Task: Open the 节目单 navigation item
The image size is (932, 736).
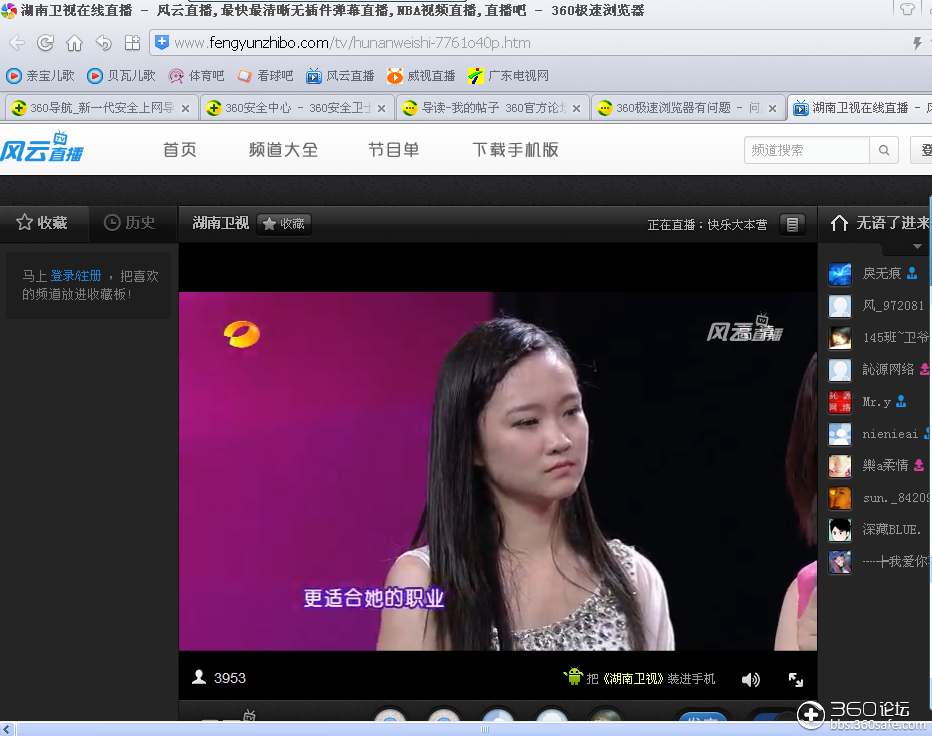Action: (394, 149)
